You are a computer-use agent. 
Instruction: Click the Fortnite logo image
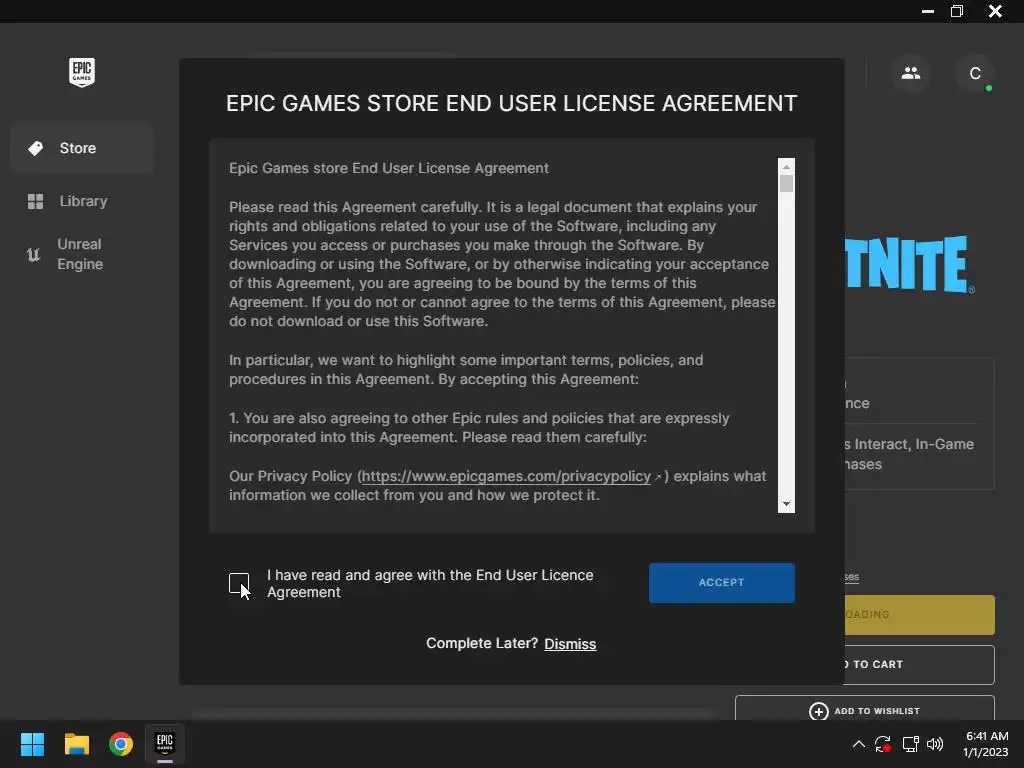click(x=909, y=264)
